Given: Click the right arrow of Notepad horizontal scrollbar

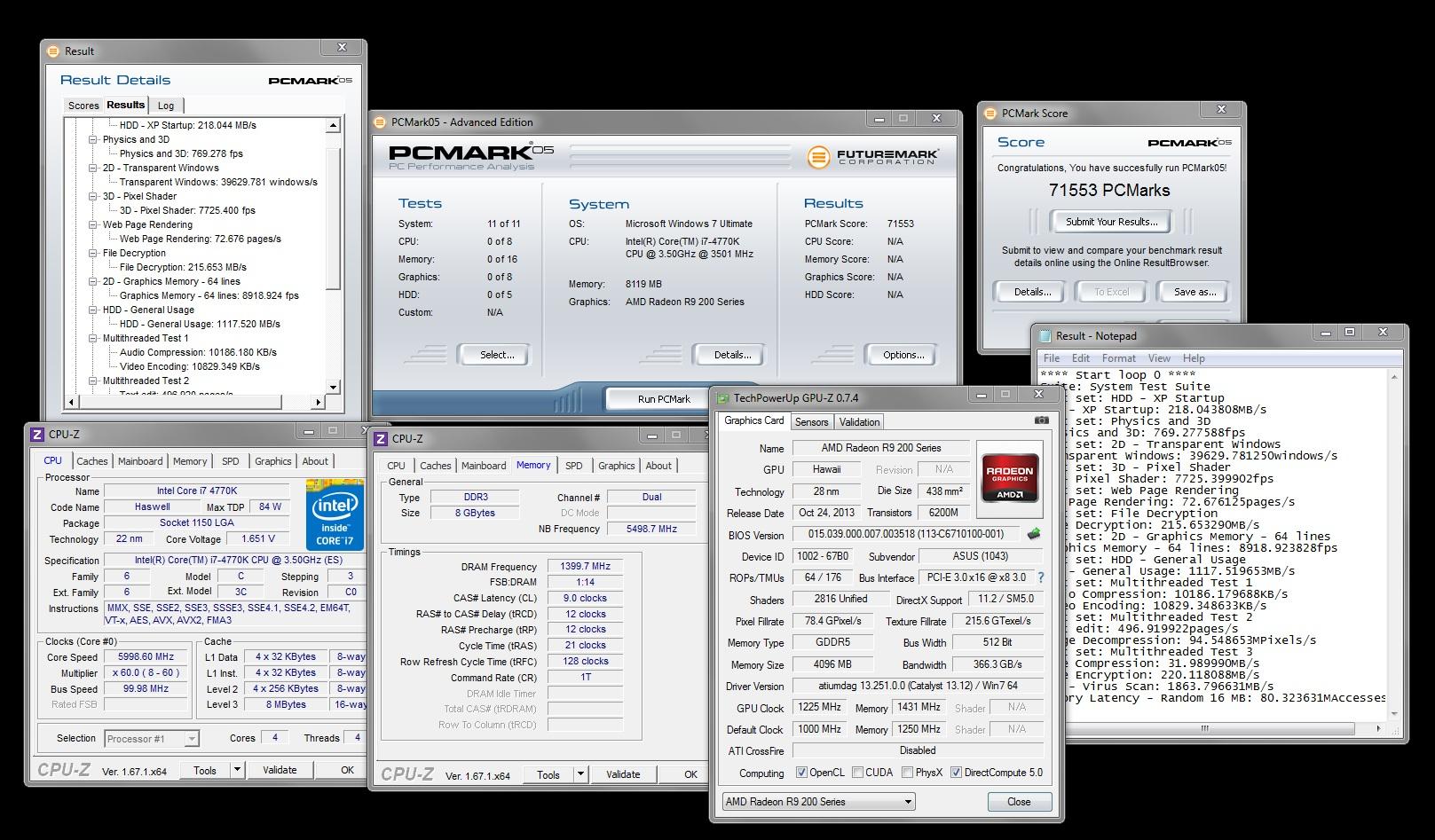Looking at the screenshot, I should click(x=1378, y=728).
